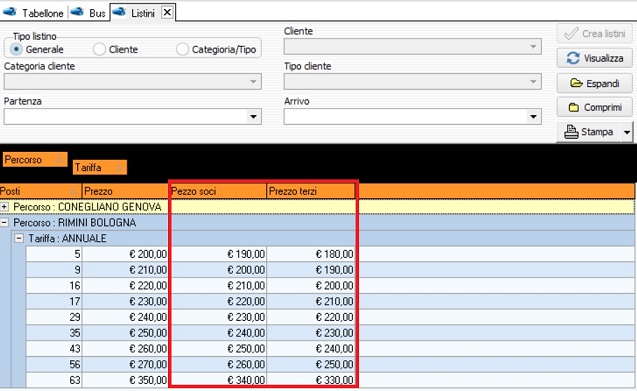Click the Prezzo terzi cell € 330,00
This screenshot has height=391, width=637.
[x=311, y=380]
